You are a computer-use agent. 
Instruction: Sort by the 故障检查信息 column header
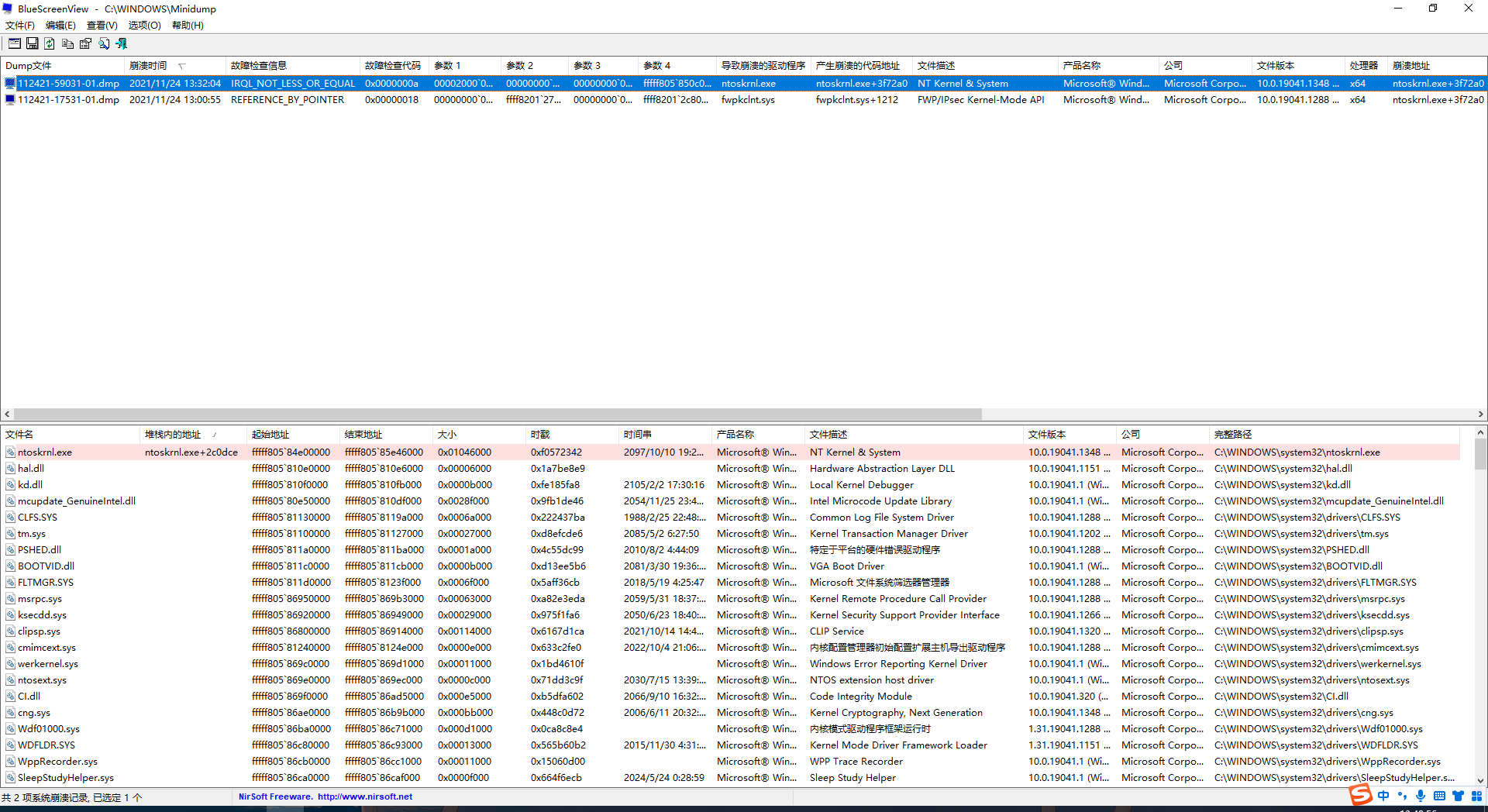(x=259, y=66)
